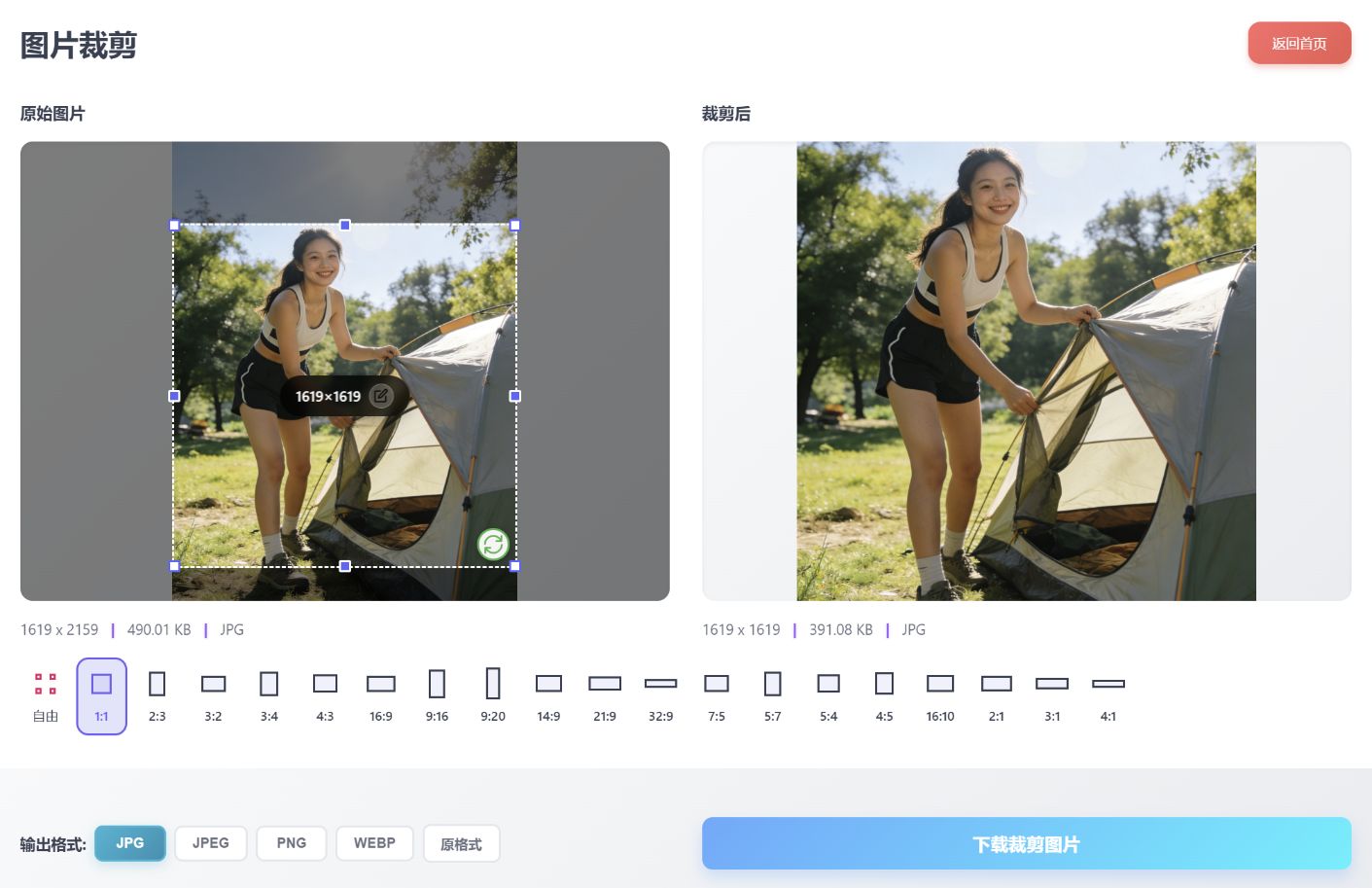The width and height of the screenshot is (1372, 888).
Task: Click the edit crop size pencil icon
Action: tap(381, 396)
